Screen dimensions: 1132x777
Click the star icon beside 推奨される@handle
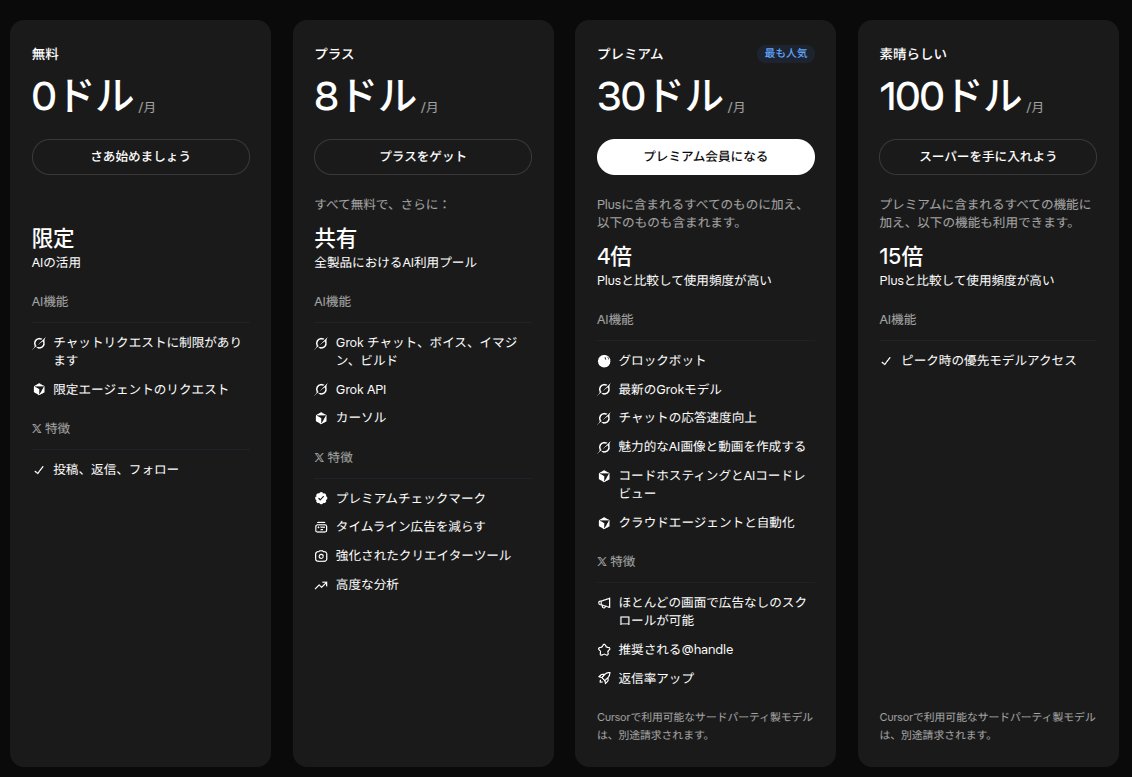[604, 650]
